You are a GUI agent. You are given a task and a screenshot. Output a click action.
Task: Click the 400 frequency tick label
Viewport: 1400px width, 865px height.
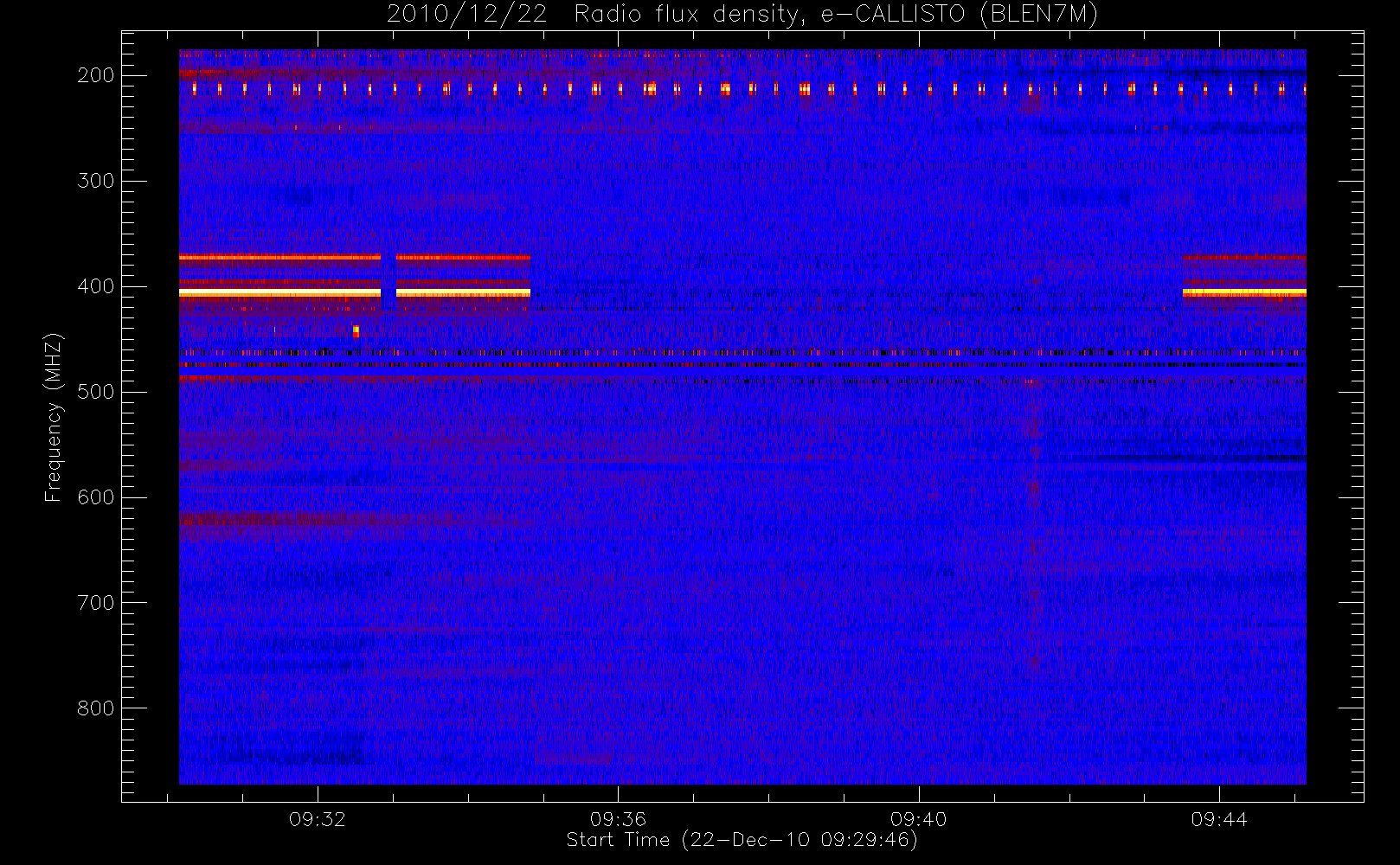click(x=96, y=286)
